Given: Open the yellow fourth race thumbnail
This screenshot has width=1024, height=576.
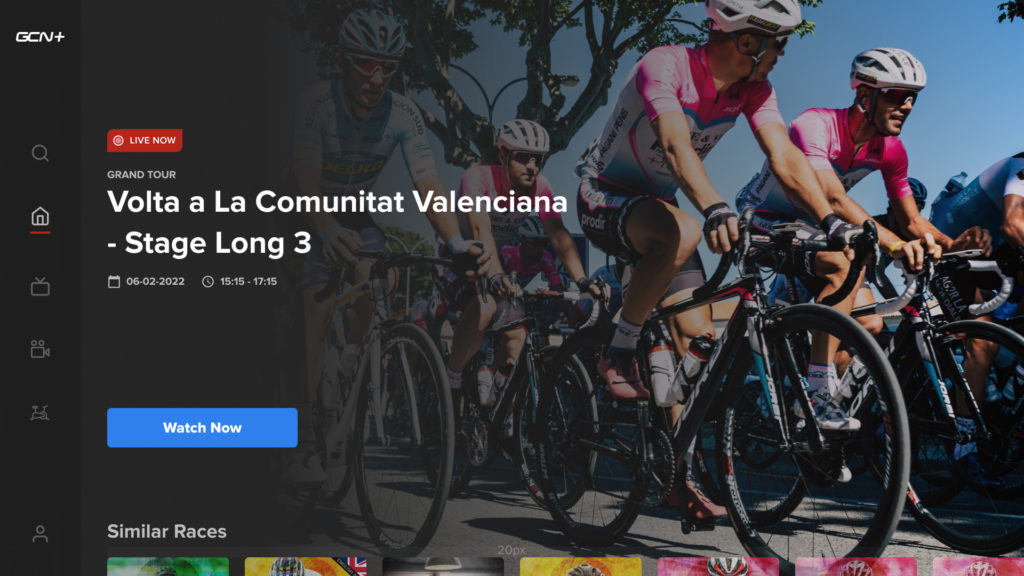Looking at the screenshot, I should pos(581,566).
